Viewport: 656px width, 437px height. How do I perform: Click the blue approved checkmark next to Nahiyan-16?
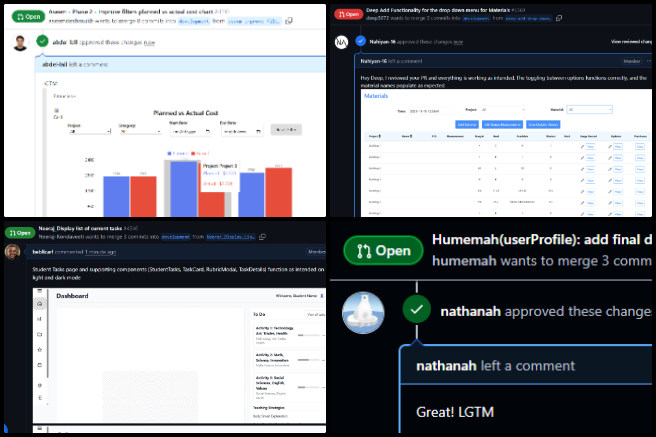[360, 41]
